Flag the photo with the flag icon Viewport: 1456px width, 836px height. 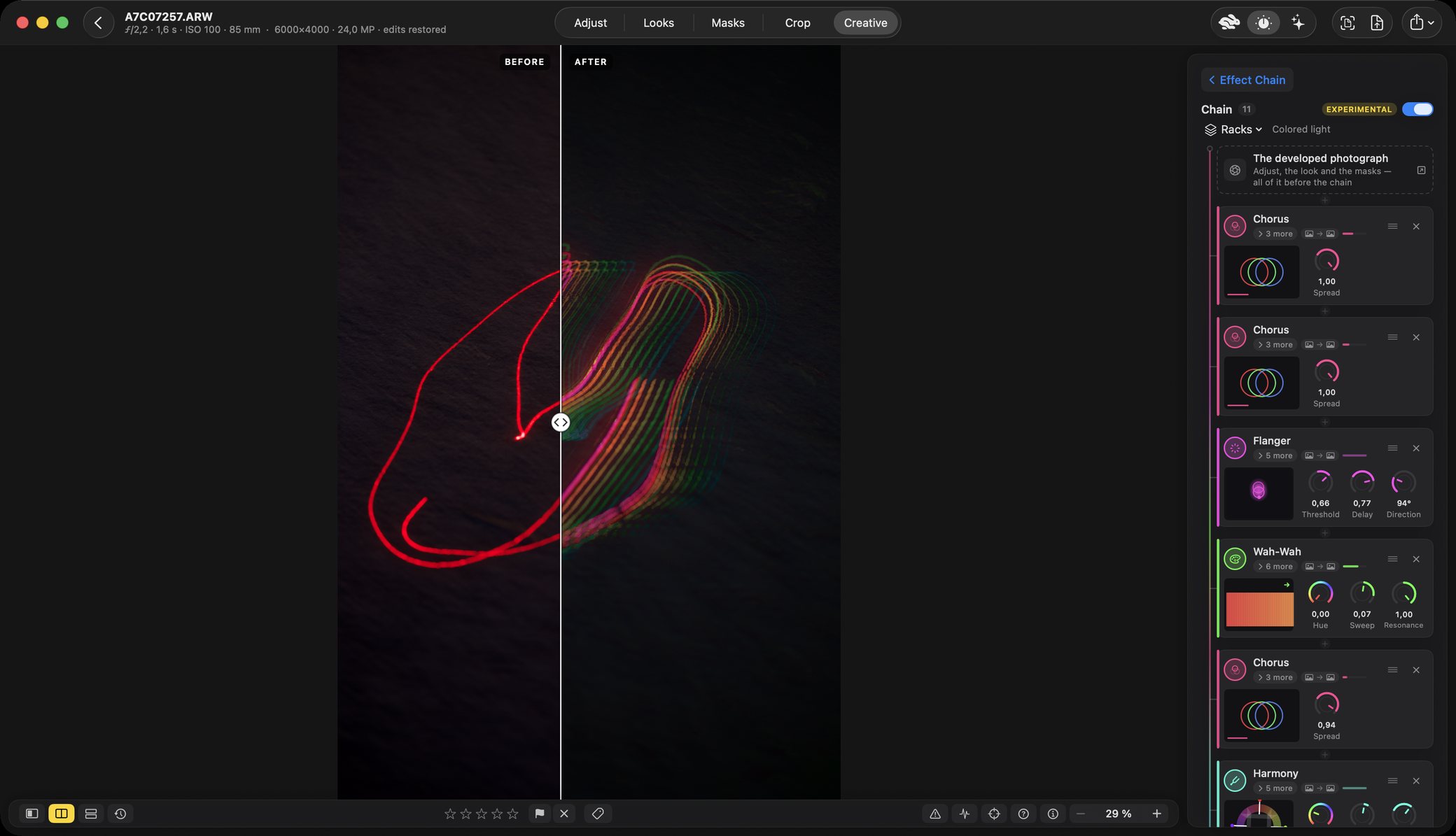coord(539,814)
